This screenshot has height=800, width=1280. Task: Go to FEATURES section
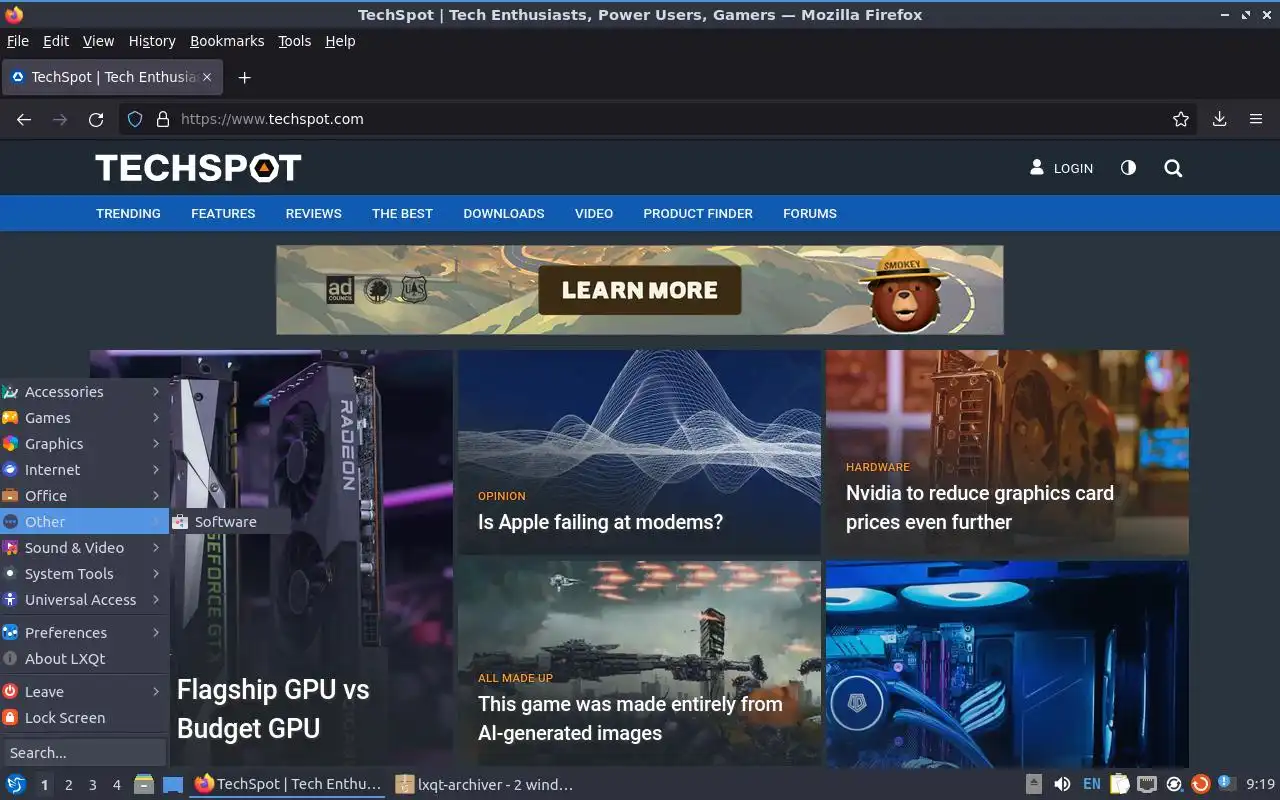coord(223,214)
